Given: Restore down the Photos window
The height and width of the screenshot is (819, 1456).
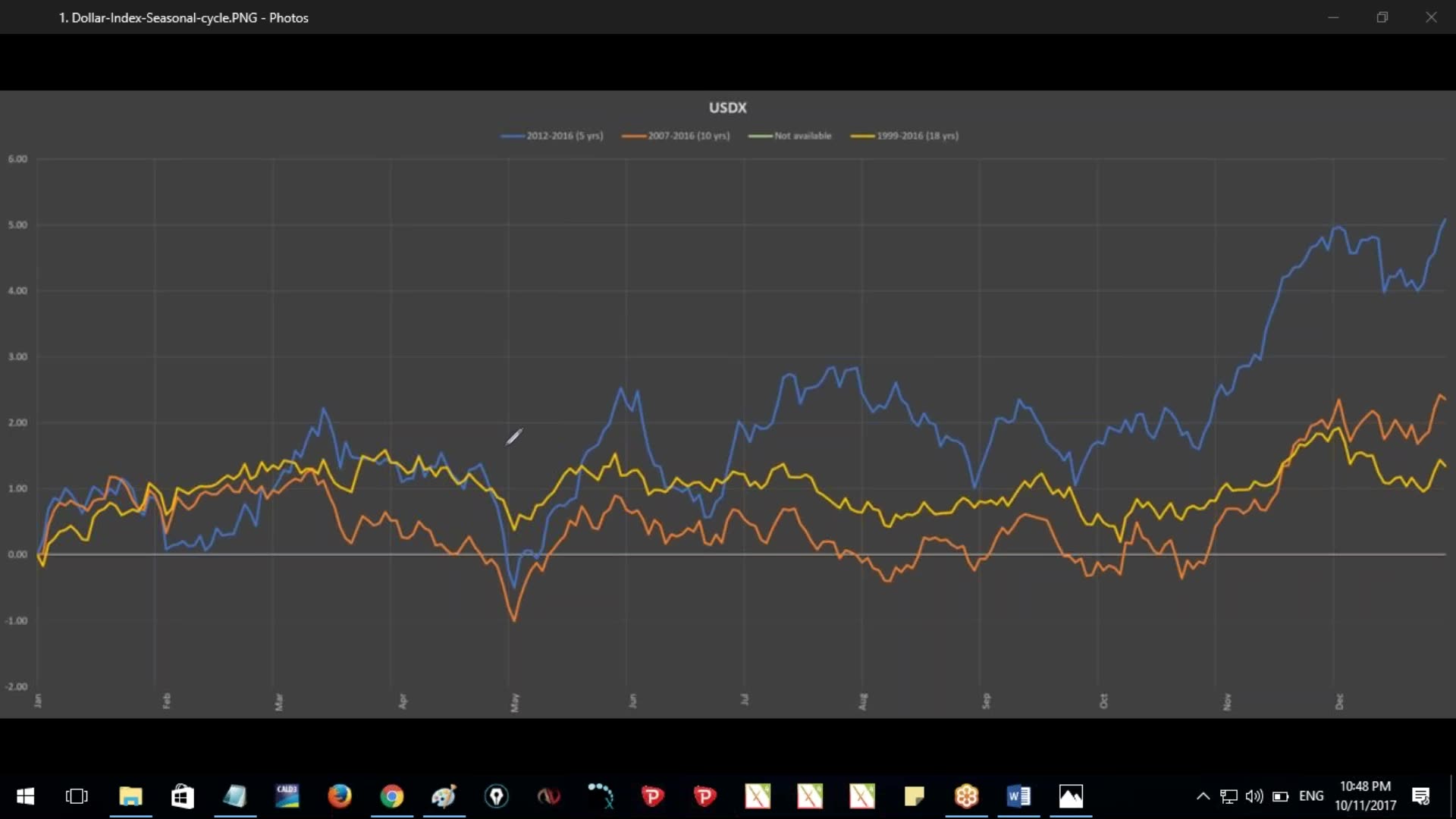Looking at the screenshot, I should tap(1382, 17).
